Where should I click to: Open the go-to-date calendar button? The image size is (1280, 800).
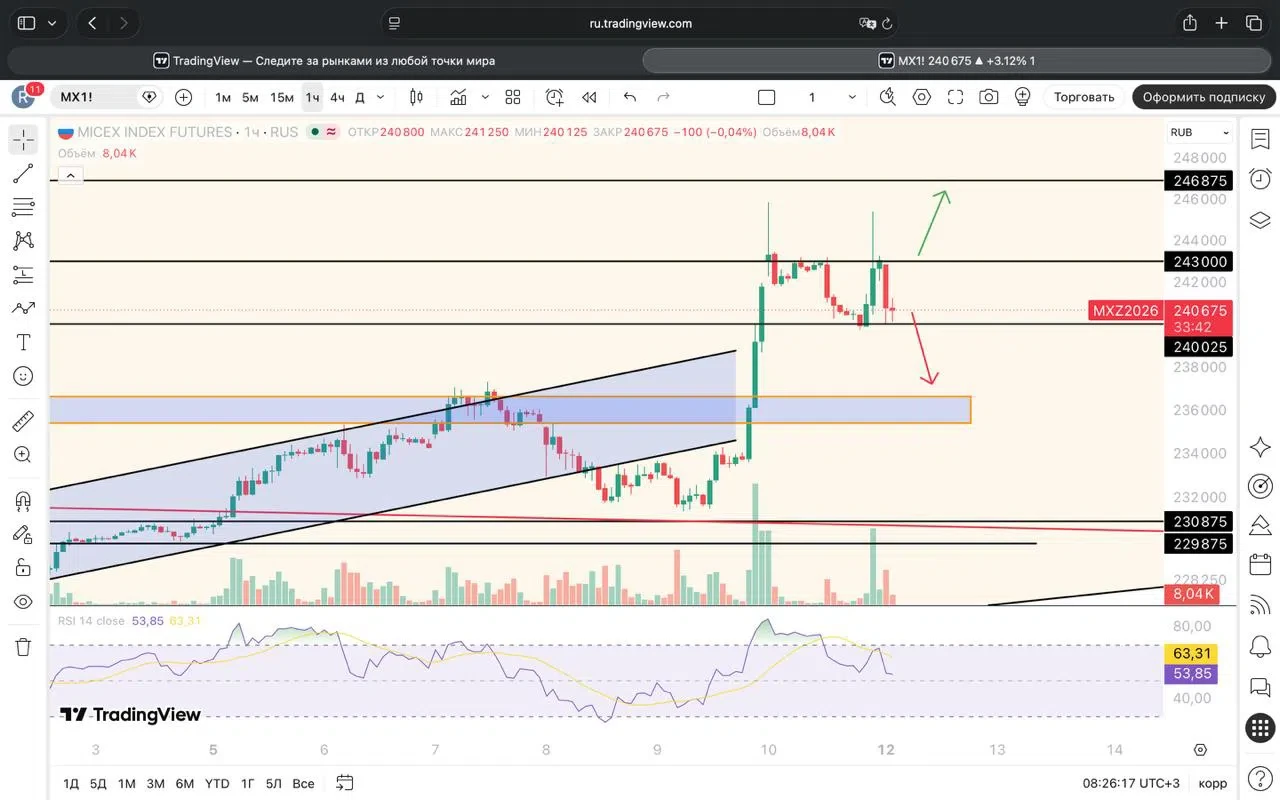(x=345, y=783)
